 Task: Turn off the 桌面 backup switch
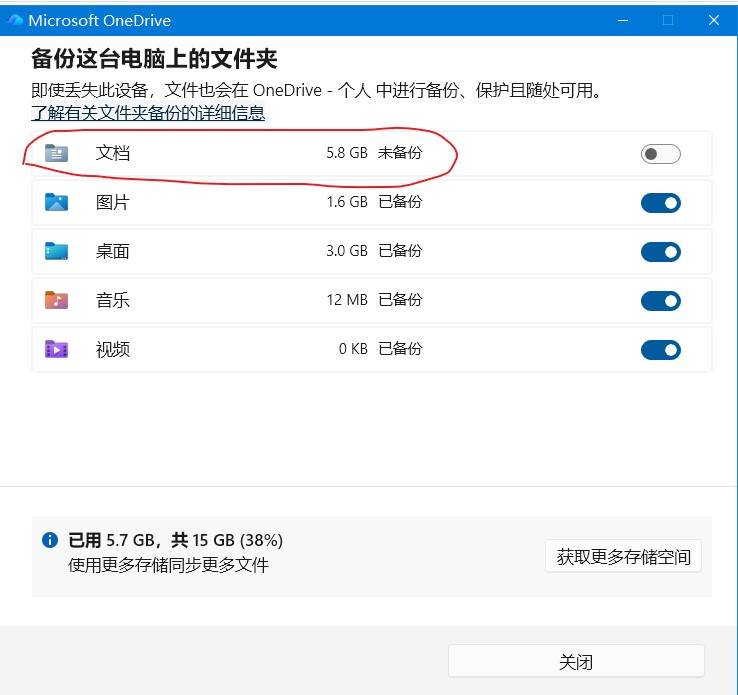660,252
